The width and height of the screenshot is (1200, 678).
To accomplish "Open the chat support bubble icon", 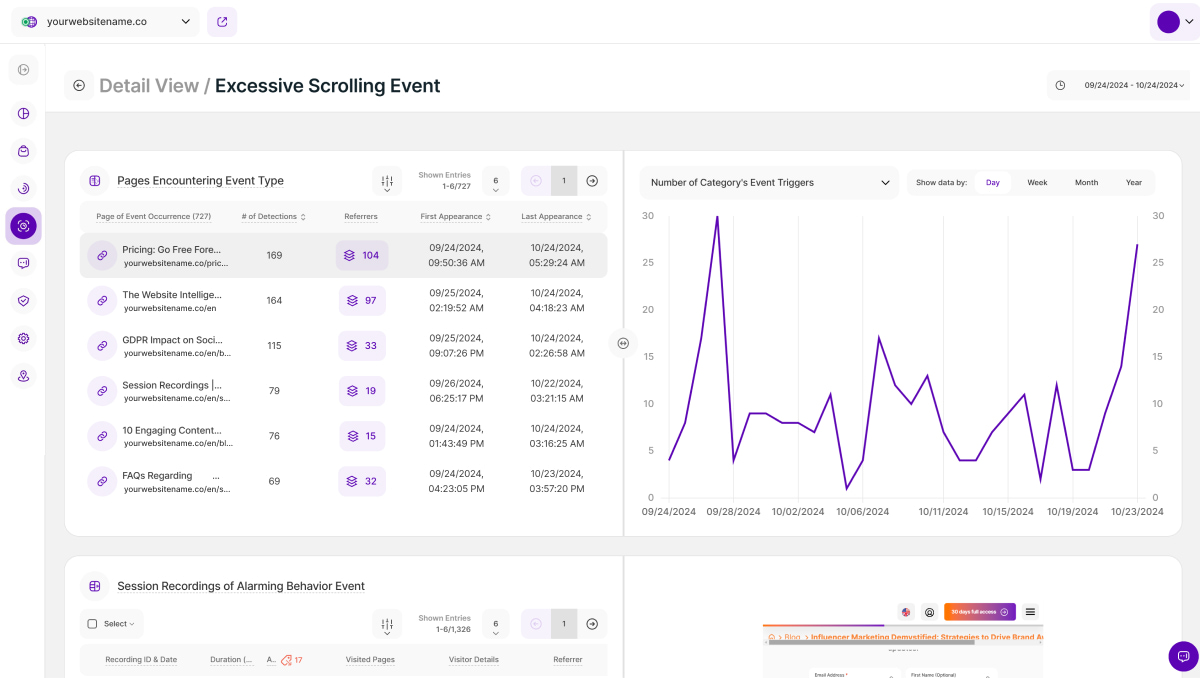I will 1183,656.
